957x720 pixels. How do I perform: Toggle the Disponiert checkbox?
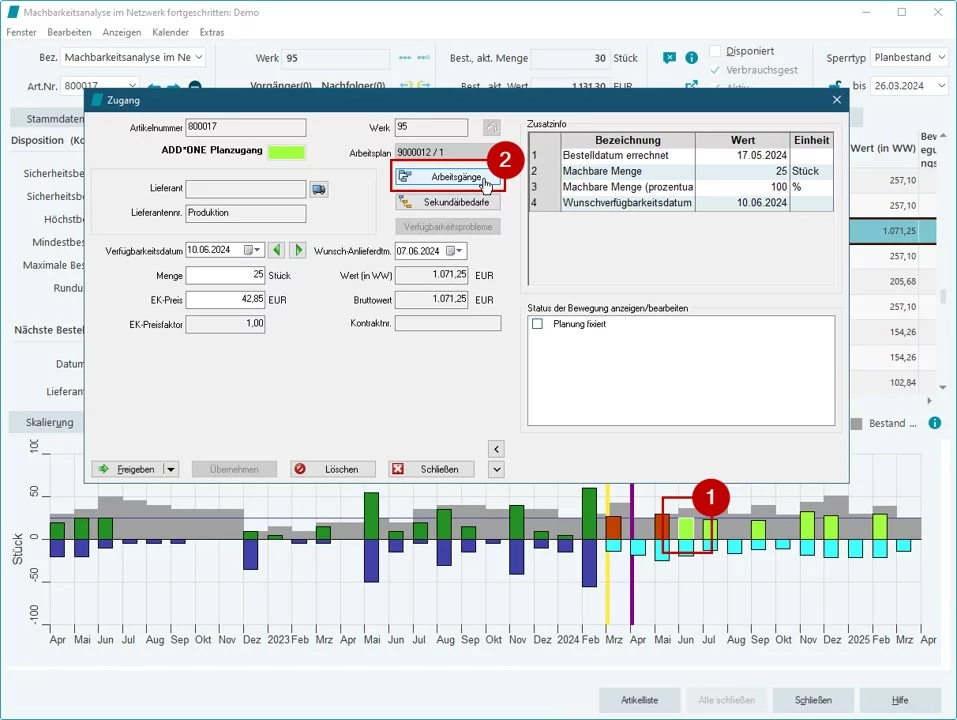(x=715, y=51)
